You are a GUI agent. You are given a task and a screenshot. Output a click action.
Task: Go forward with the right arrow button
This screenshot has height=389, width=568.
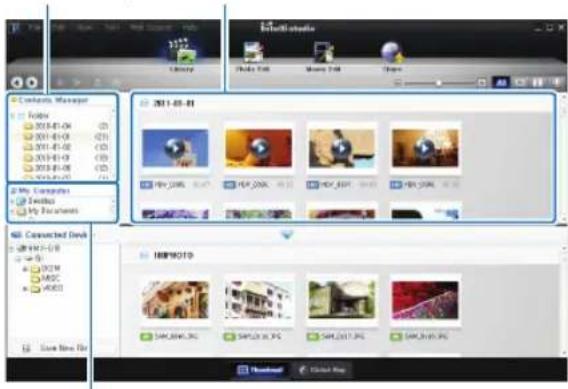pos(32,83)
